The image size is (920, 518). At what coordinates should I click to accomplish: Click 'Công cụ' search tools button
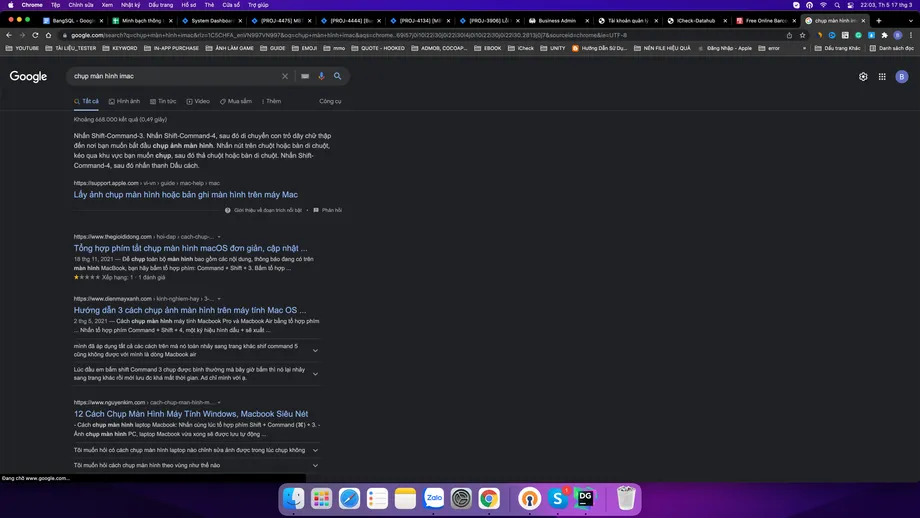pos(330,101)
